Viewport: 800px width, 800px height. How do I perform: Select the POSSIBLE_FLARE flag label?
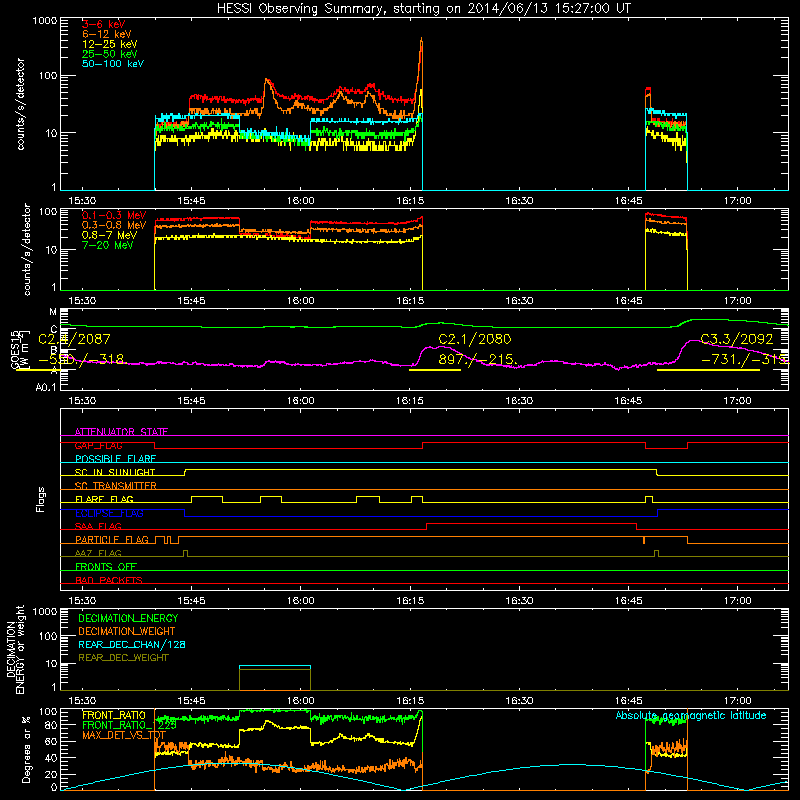point(115,459)
